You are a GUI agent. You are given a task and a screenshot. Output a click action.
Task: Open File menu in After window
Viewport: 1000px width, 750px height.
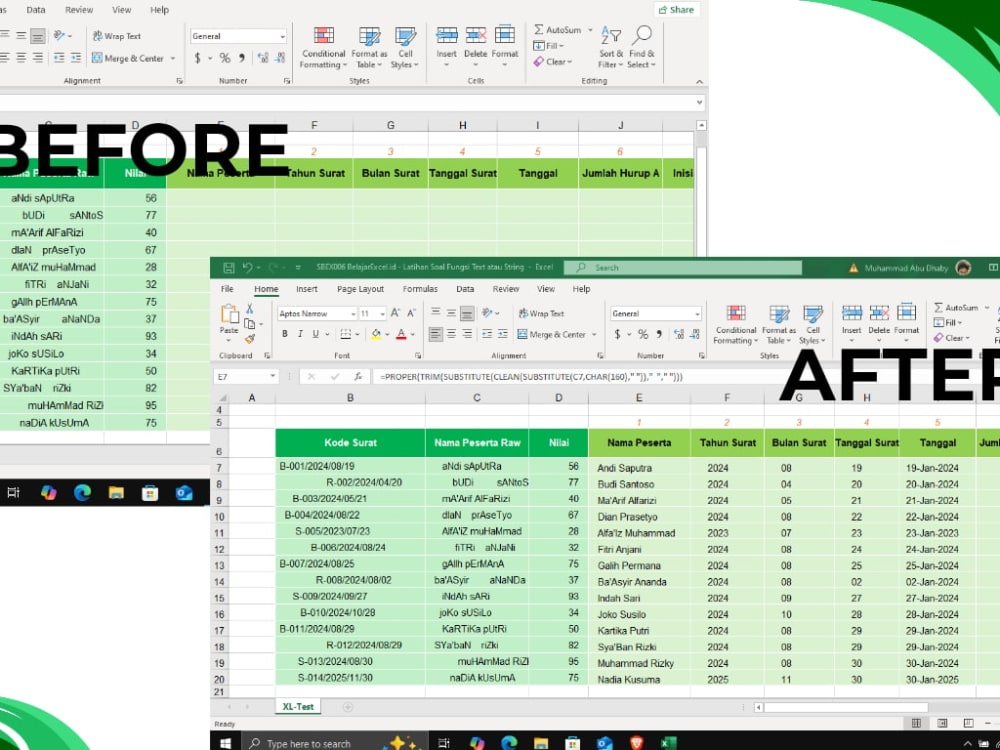pyautogui.click(x=227, y=289)
